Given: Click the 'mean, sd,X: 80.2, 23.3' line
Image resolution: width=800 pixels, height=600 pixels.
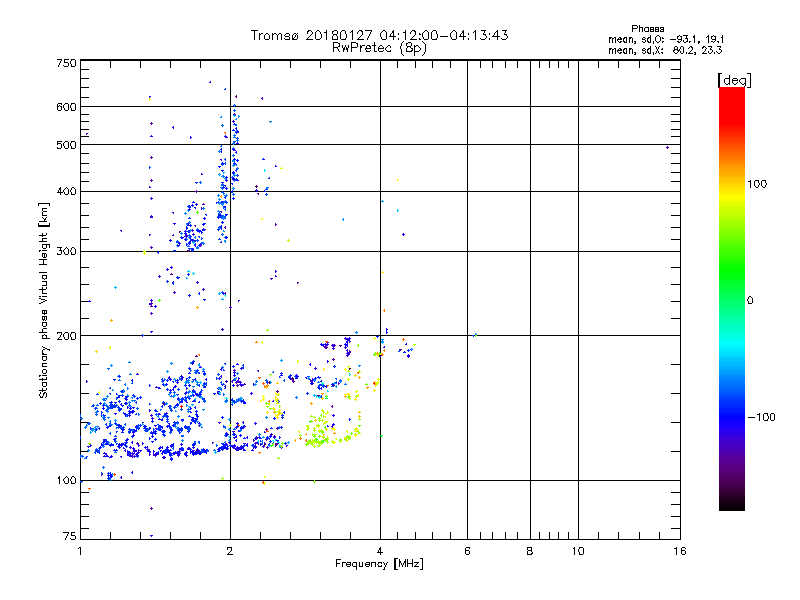Looking at the screenshot, I should (665, 50).
